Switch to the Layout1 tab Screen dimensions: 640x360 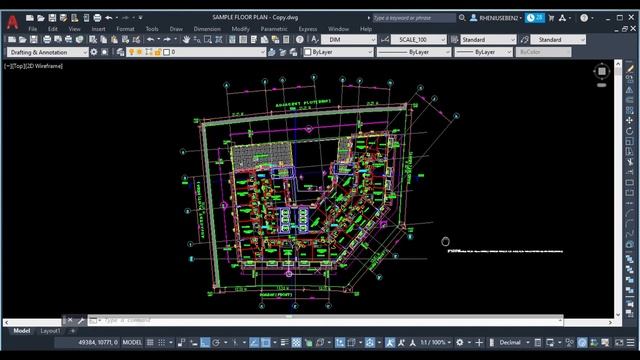click(50, 331)
